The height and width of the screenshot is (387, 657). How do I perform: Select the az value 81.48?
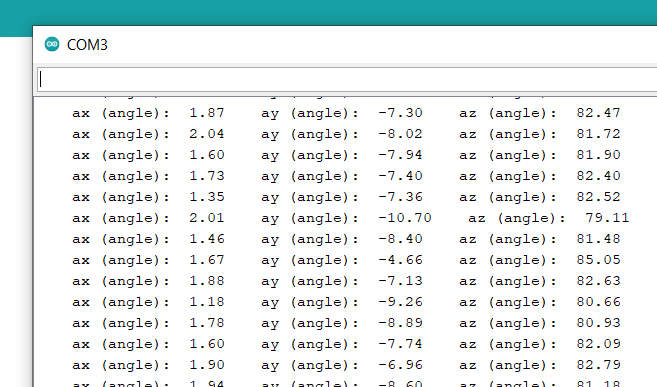tap(598, 239)
